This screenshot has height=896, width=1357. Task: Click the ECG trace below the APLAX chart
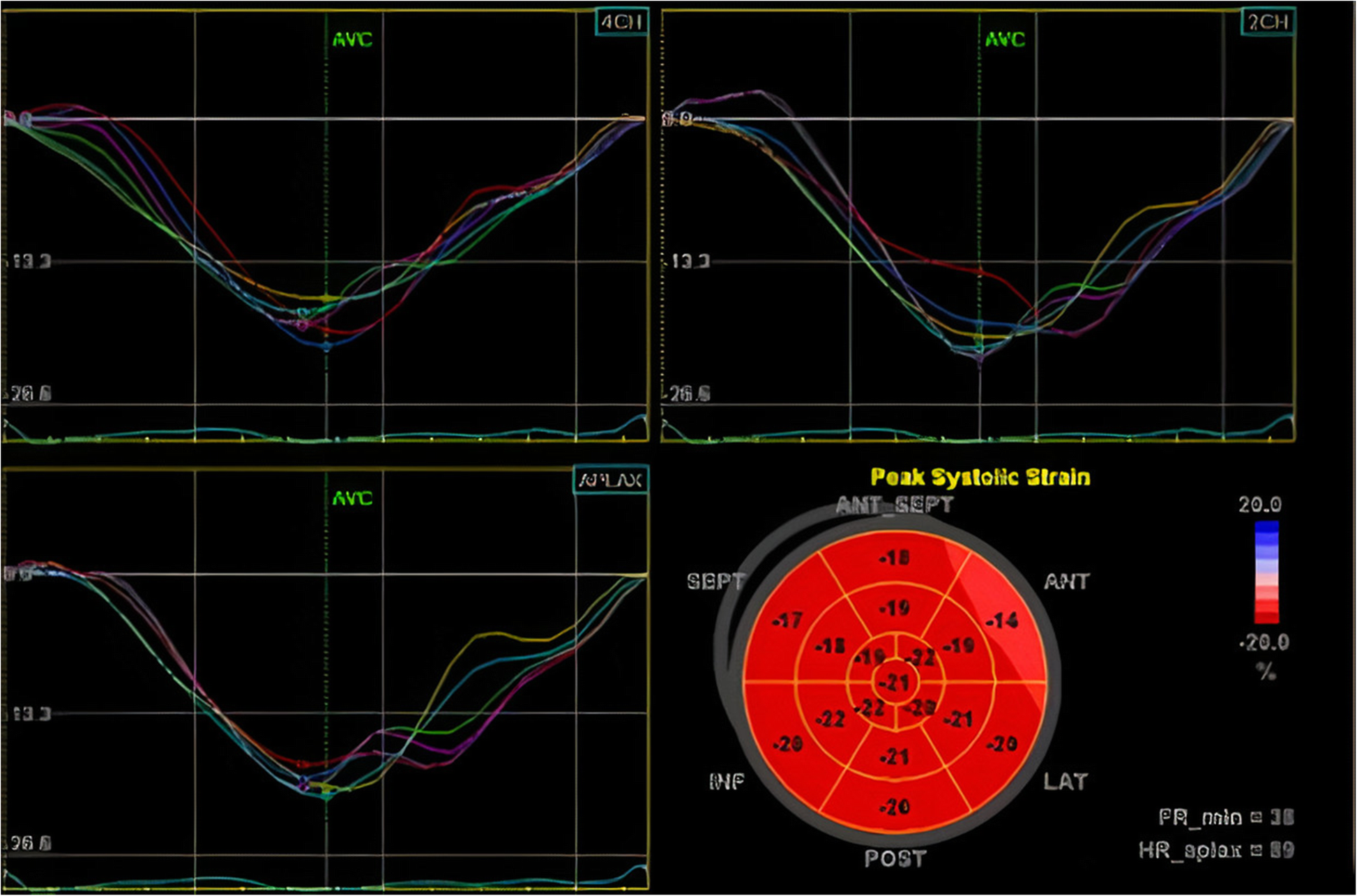pos(326,879)
